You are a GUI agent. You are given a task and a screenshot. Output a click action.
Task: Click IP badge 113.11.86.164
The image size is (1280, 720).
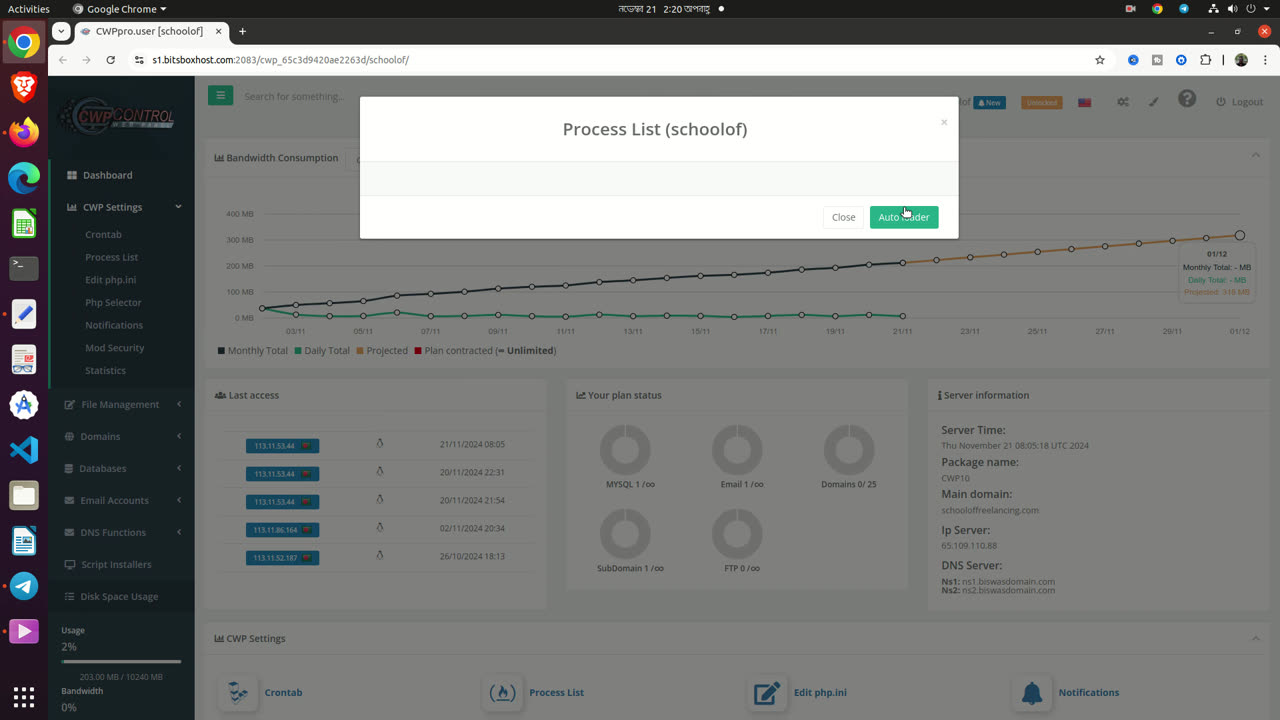[282, 529]
